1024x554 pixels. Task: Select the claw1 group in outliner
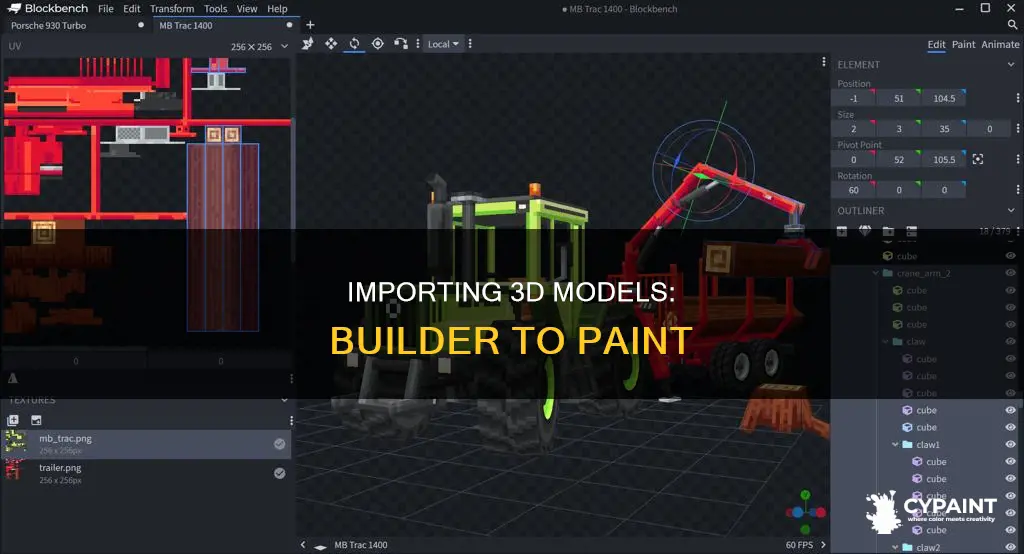[927, 445]
